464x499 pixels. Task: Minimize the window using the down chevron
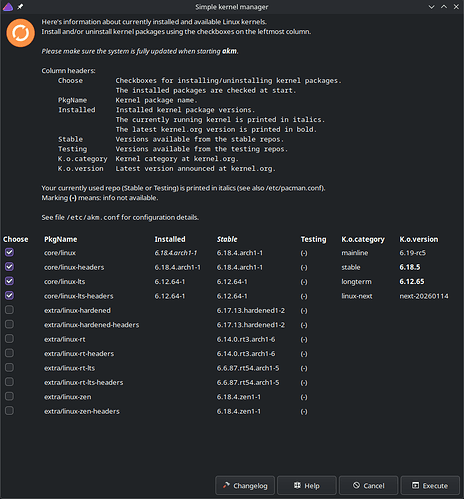click(431, 7)
